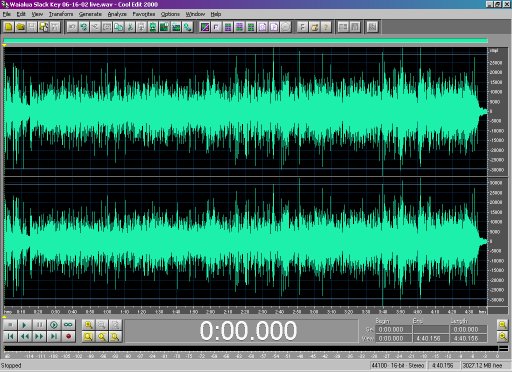Click the '3027.12 MB free' status text
This screenshot has width=512, height=372.
(x=482, y=366)
